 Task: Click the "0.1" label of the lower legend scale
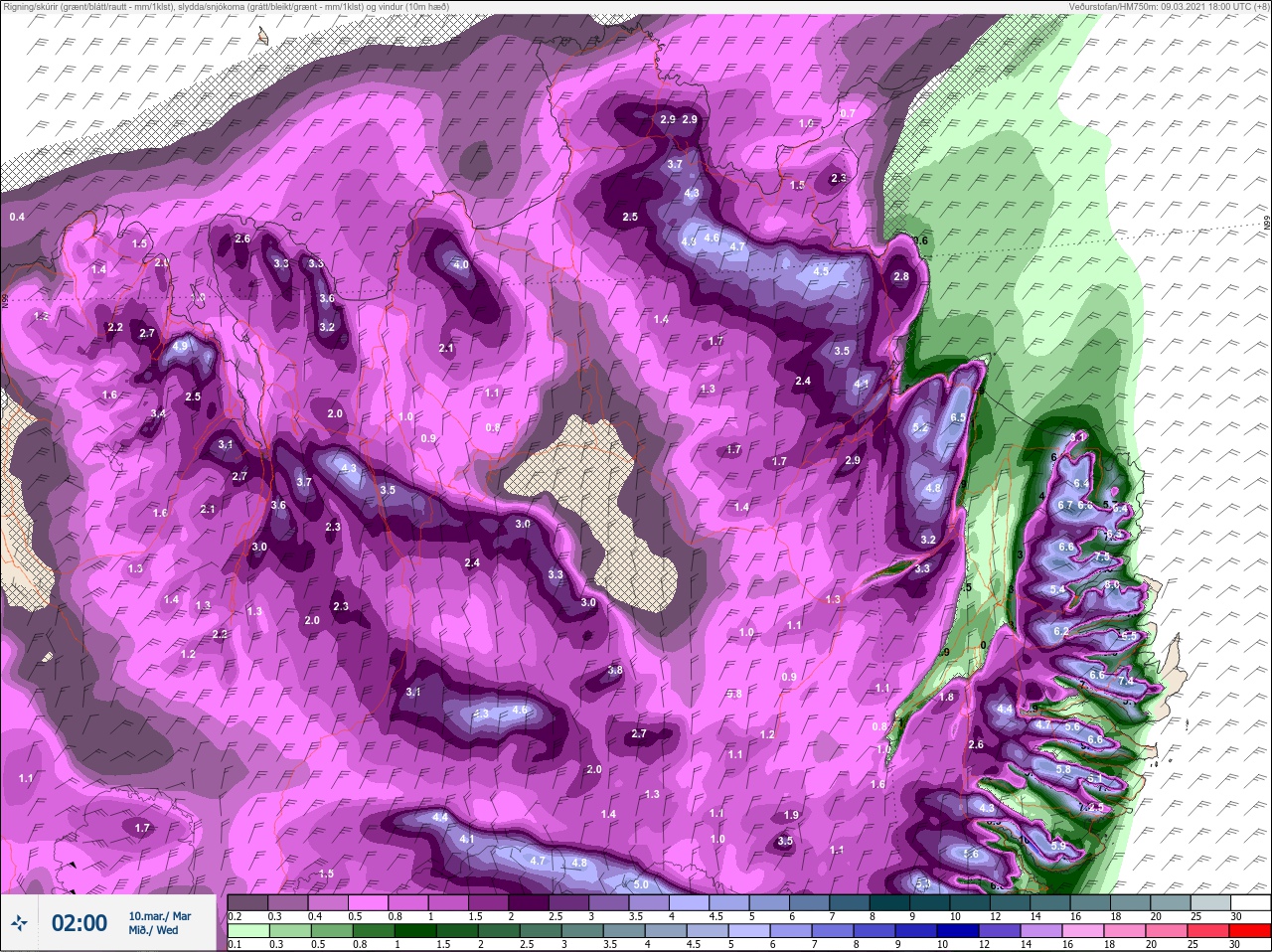coord(235,944)
